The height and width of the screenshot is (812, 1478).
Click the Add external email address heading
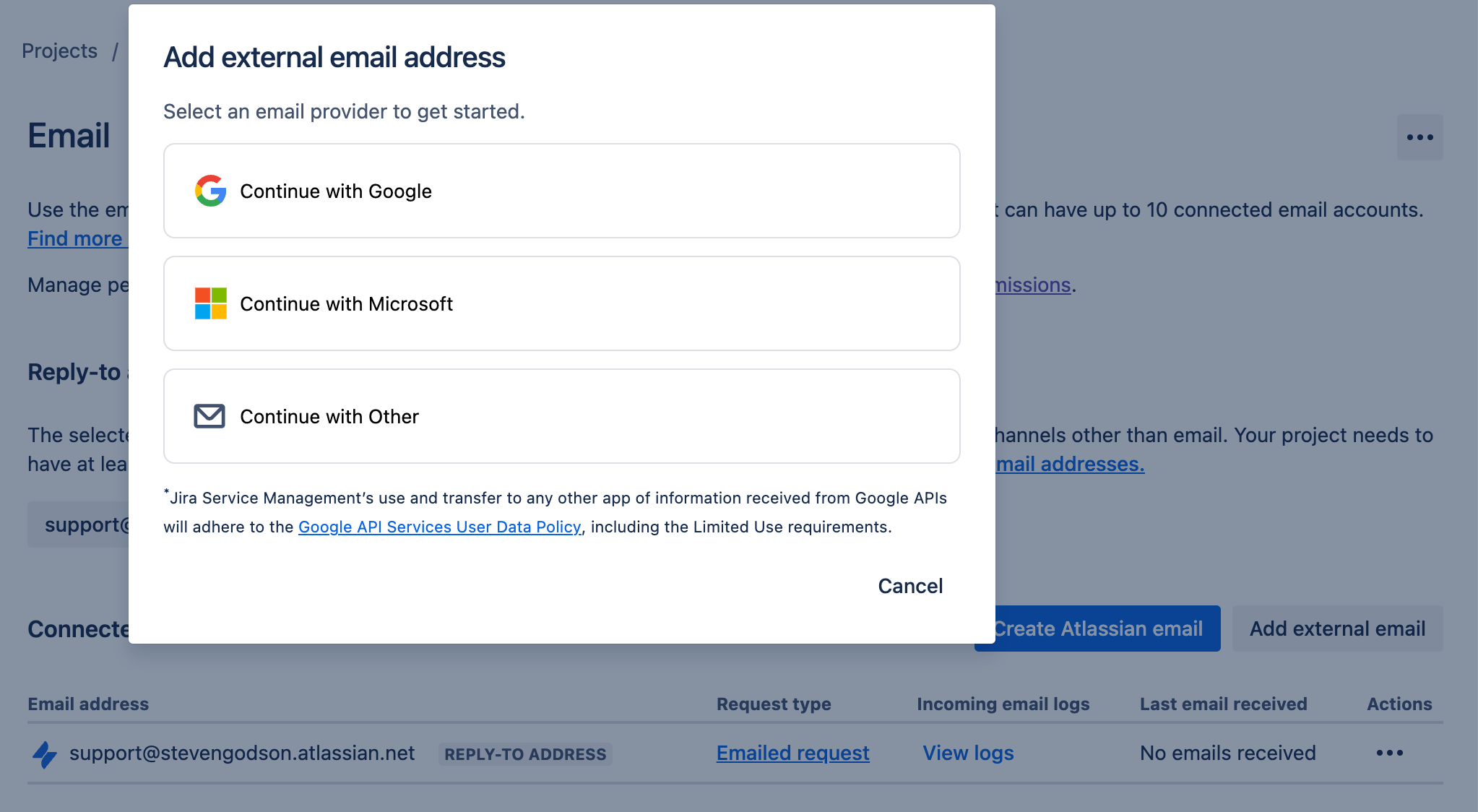click(x=334, y=57)
